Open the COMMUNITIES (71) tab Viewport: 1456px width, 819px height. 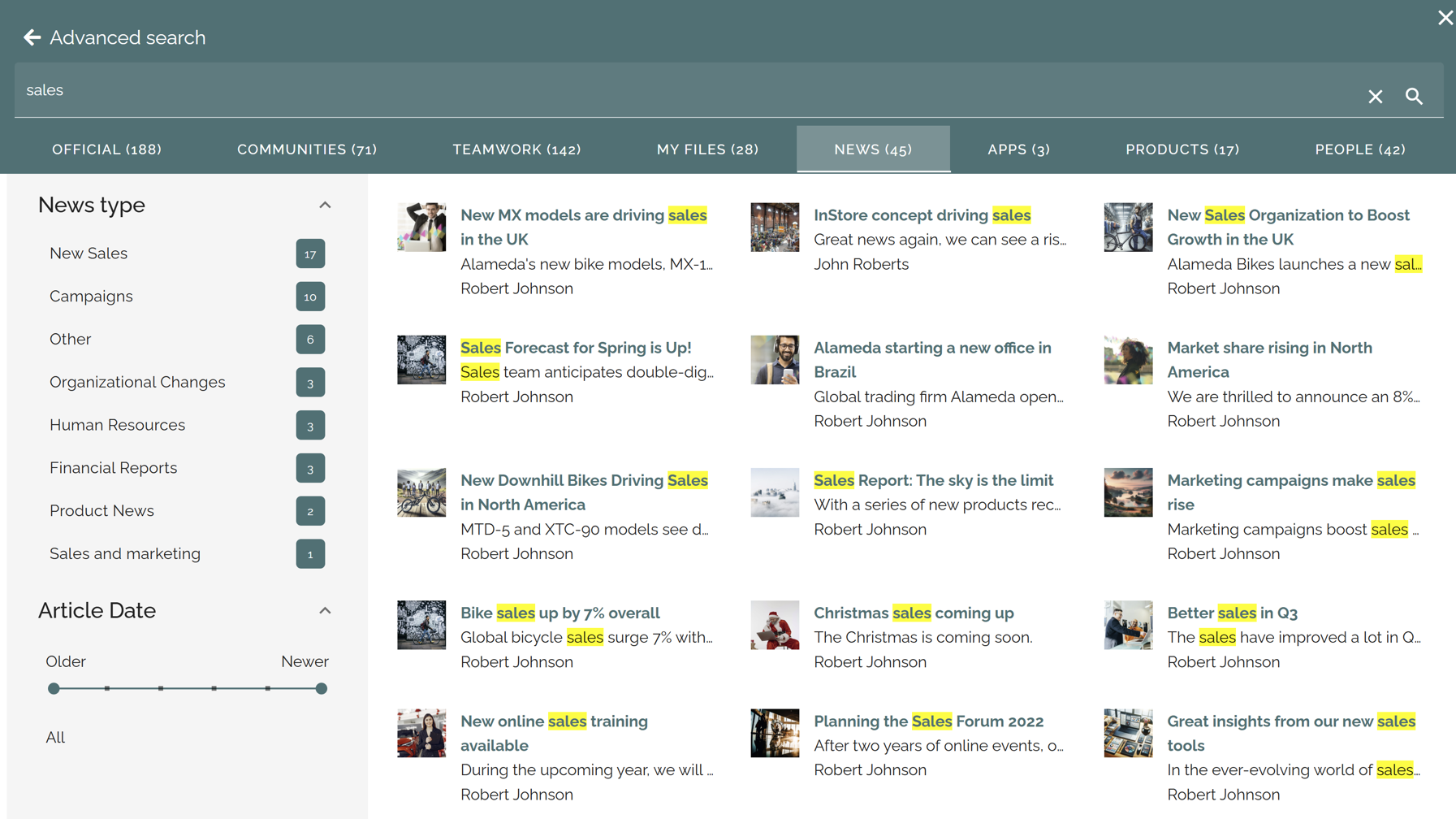307,149
